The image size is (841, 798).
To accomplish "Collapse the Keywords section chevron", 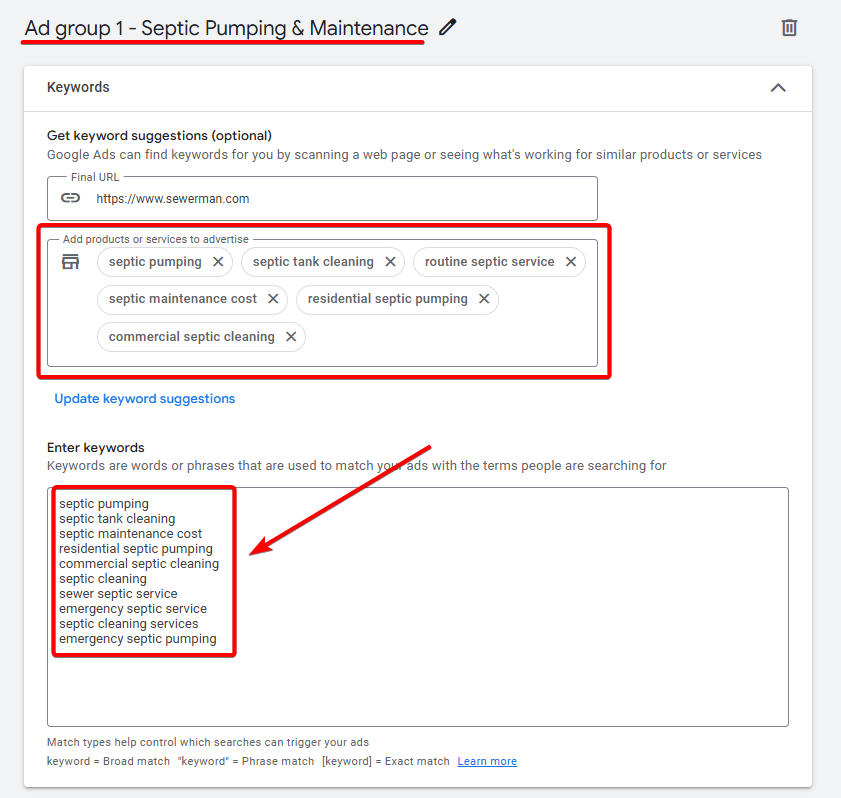I will coord(778,88).
